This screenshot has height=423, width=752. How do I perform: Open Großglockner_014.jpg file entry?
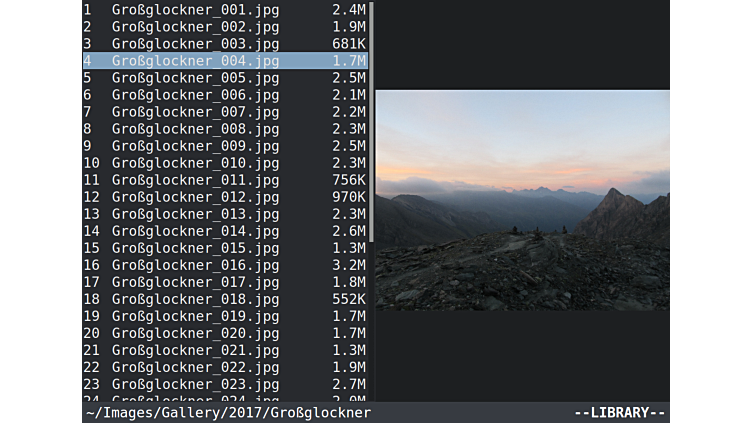tap(195, 231)
